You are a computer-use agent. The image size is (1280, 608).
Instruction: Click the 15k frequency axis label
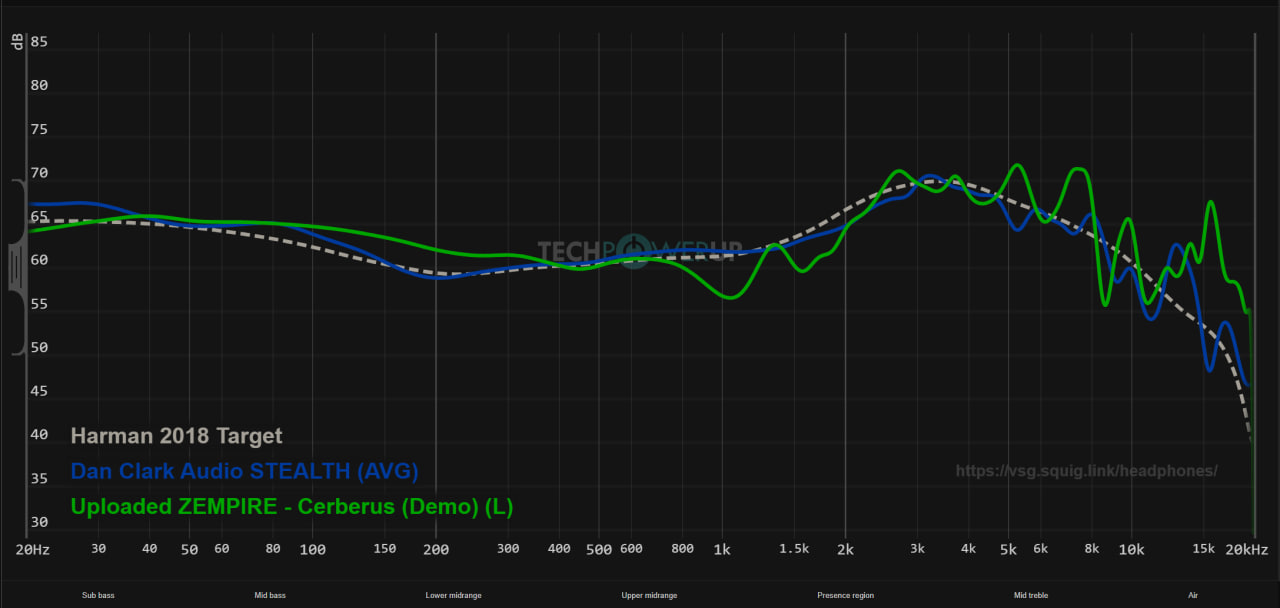pos(1204,549)
